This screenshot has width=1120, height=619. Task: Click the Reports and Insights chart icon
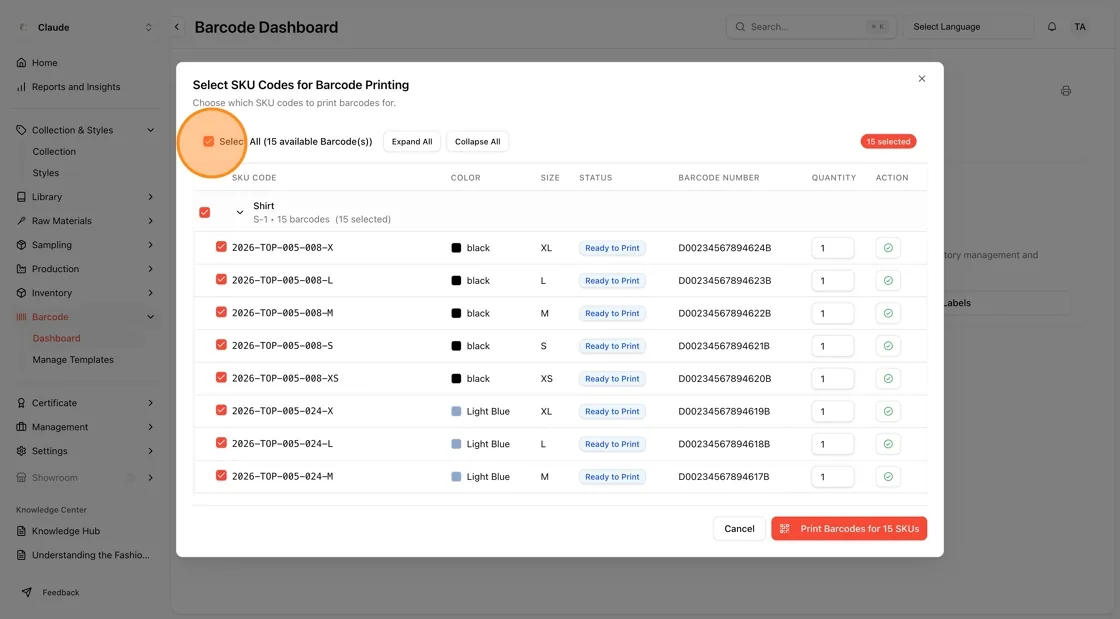21,87
